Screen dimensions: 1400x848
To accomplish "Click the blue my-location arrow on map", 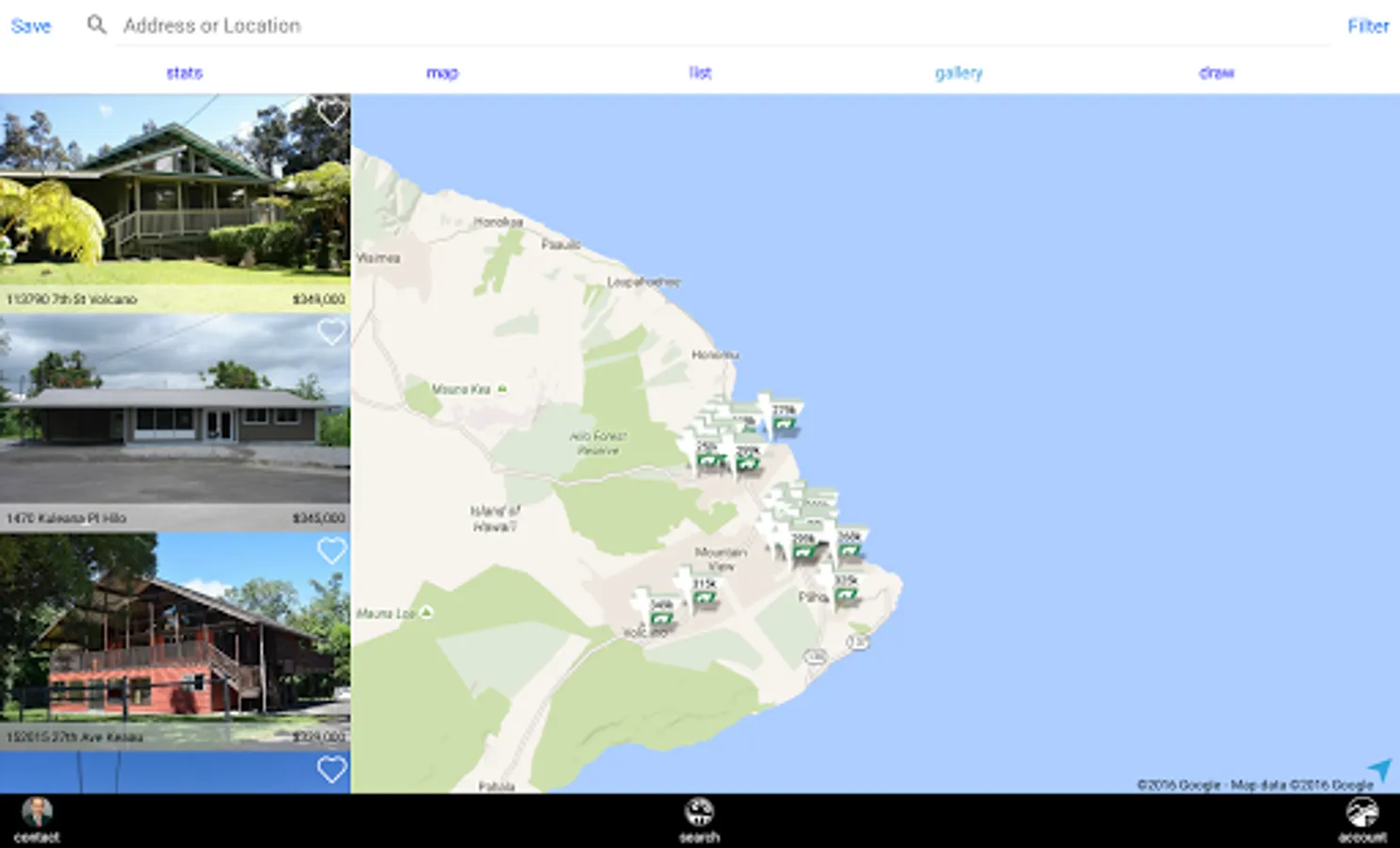I will point(1379,770).
